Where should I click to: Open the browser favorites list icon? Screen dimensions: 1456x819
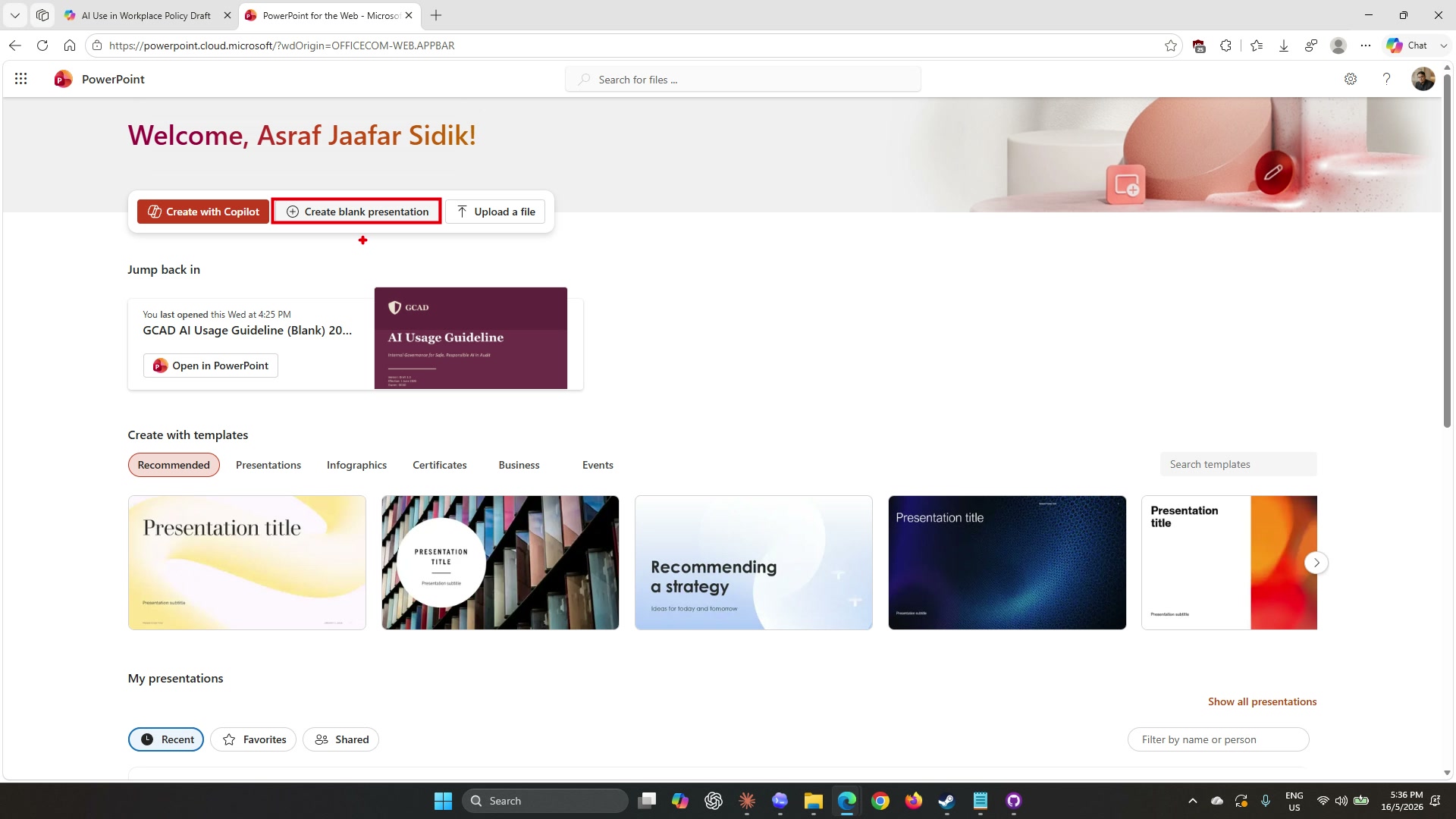pos(1257,45)
